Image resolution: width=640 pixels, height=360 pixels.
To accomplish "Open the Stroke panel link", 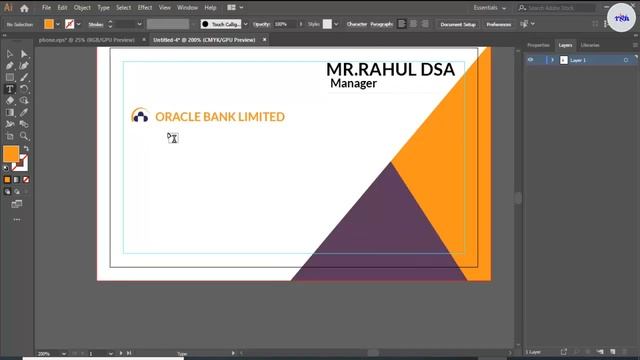I will point(96,24).
